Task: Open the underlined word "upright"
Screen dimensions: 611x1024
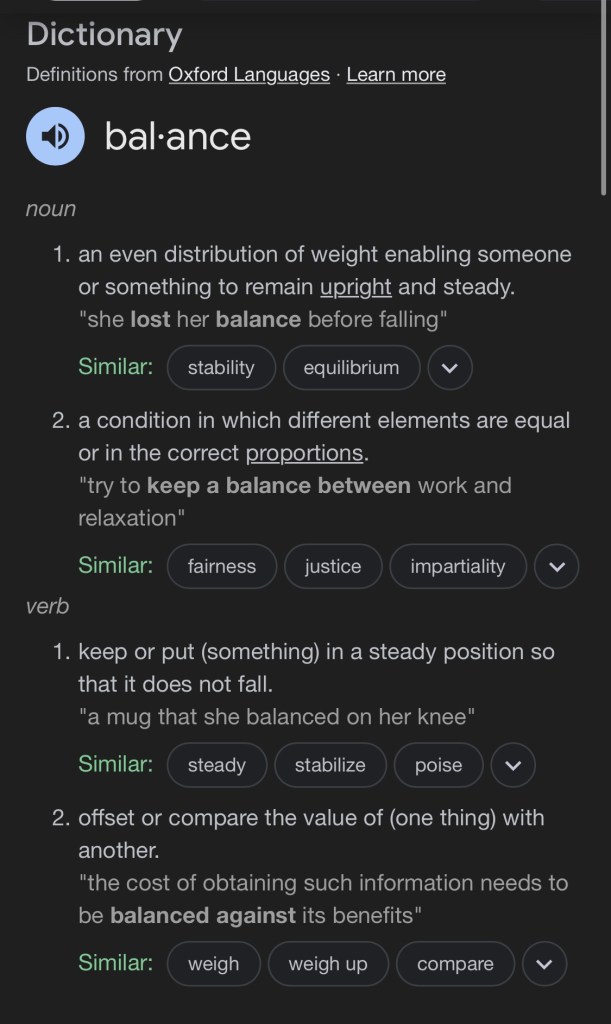Action: click(x=355, y=287)
